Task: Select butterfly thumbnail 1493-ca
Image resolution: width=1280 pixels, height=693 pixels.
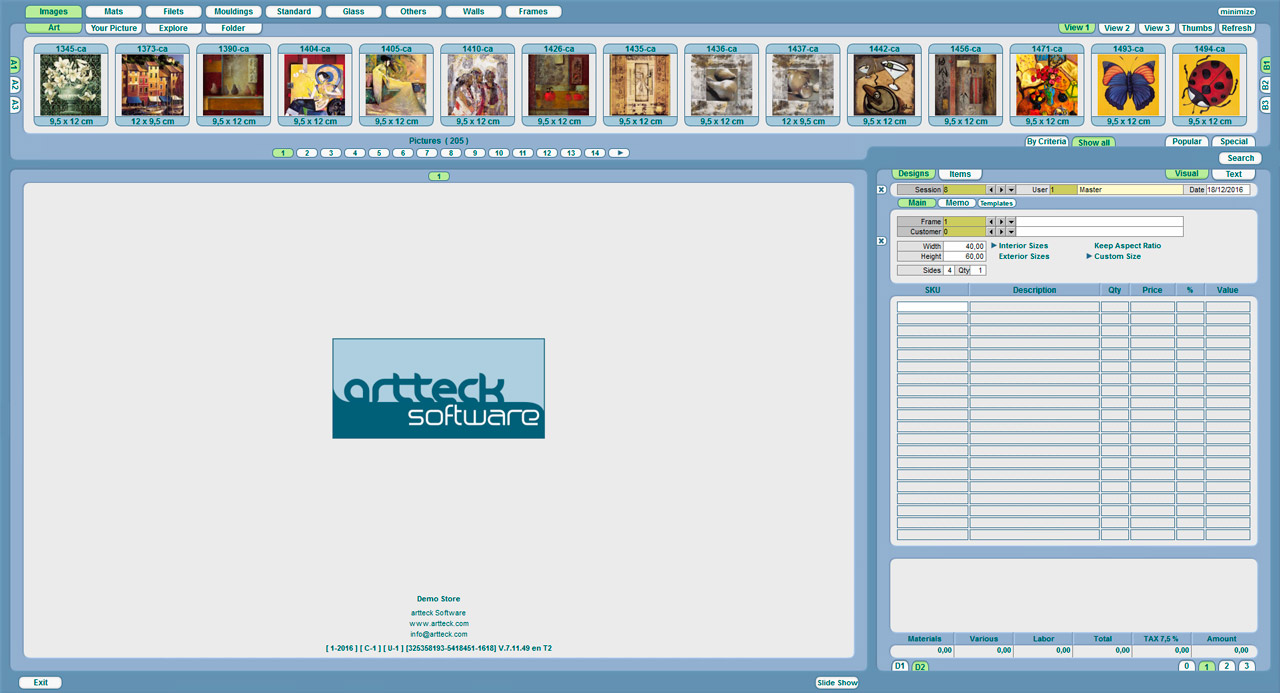Action: pos(1128,85)
